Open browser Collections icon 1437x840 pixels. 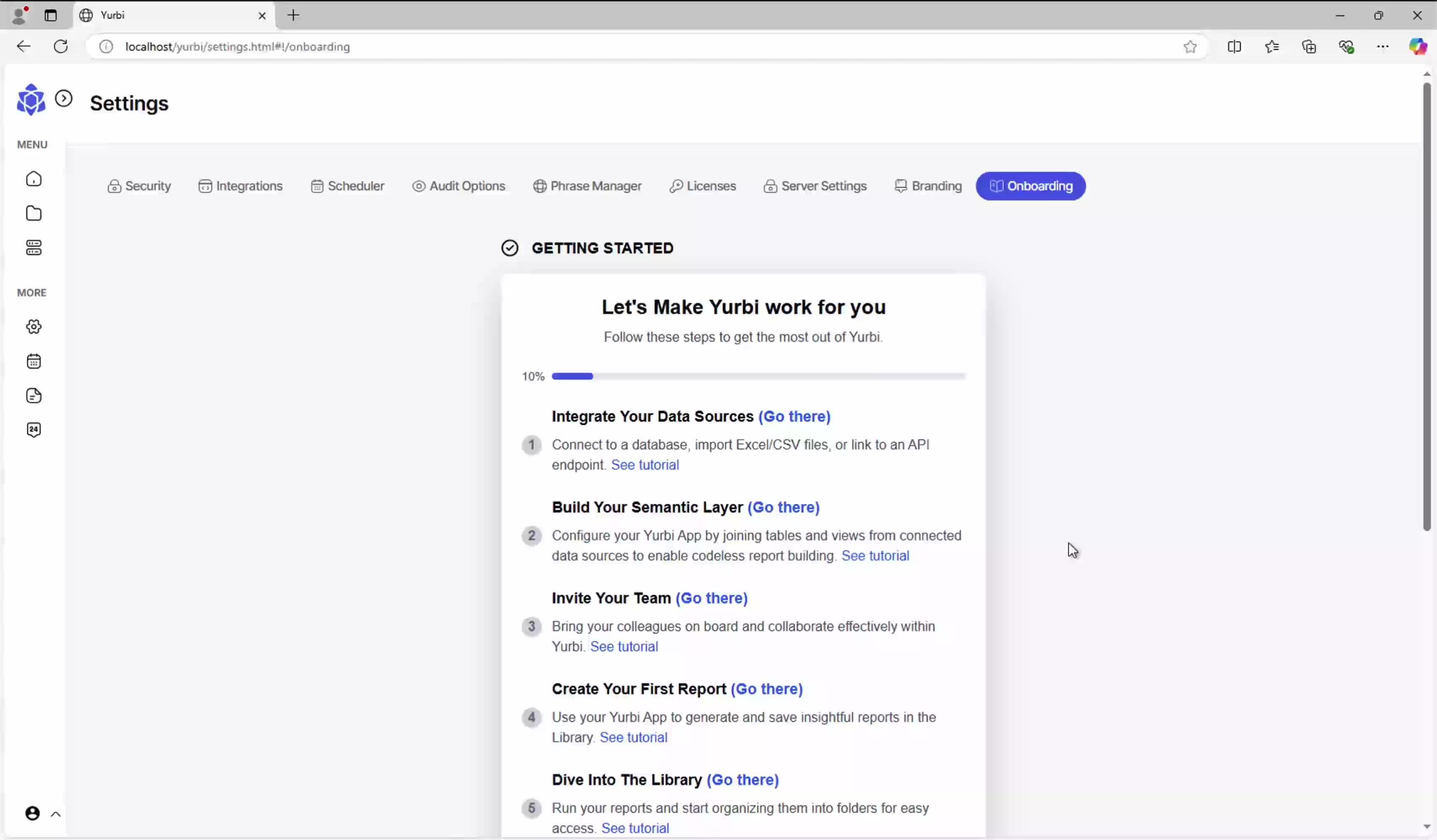point(1309,47)
